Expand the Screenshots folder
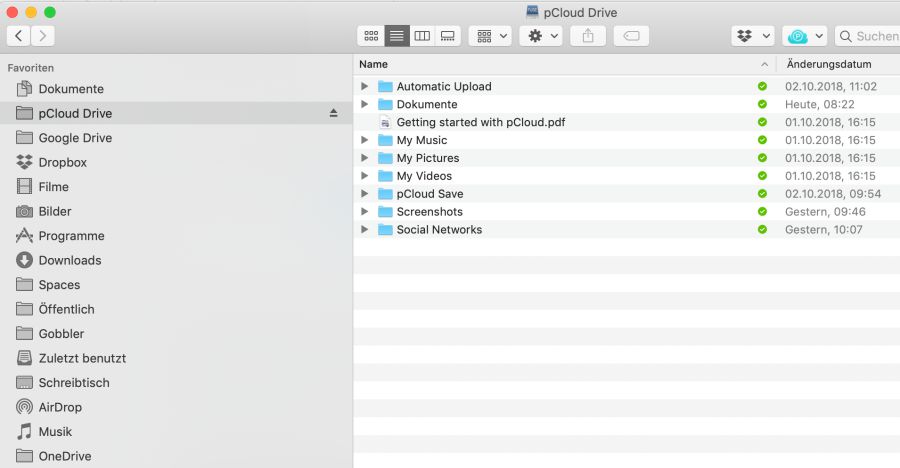The height and width of the screenshot is (468, 900). click(364, 211)
